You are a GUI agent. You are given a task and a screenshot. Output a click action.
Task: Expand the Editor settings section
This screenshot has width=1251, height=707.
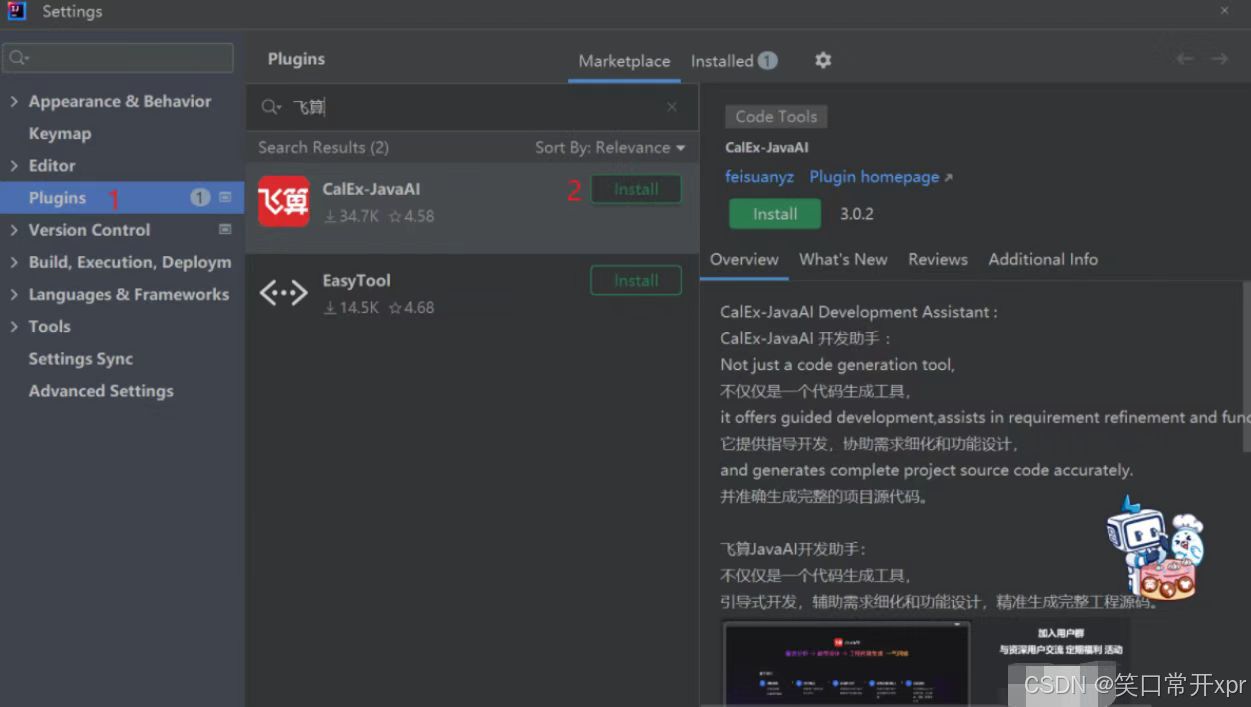(x=14, y=165)
